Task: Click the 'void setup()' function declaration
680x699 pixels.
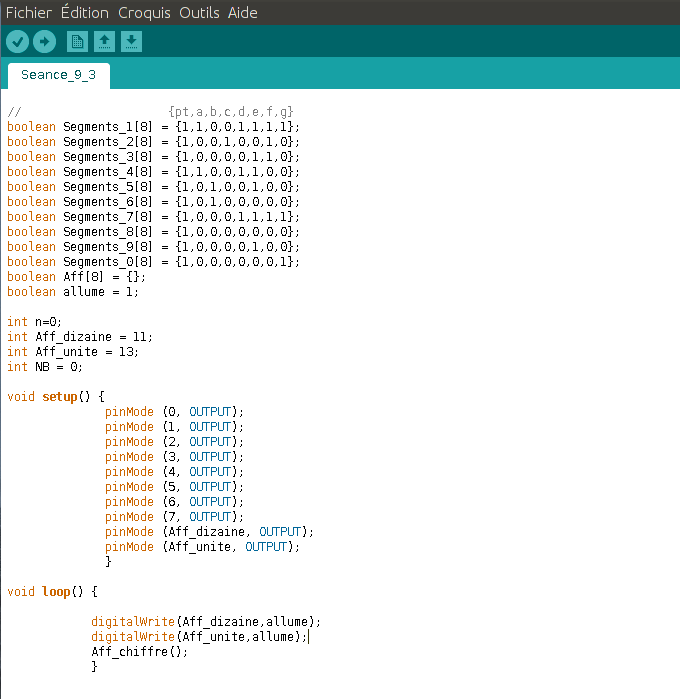Action: [55, 397]
